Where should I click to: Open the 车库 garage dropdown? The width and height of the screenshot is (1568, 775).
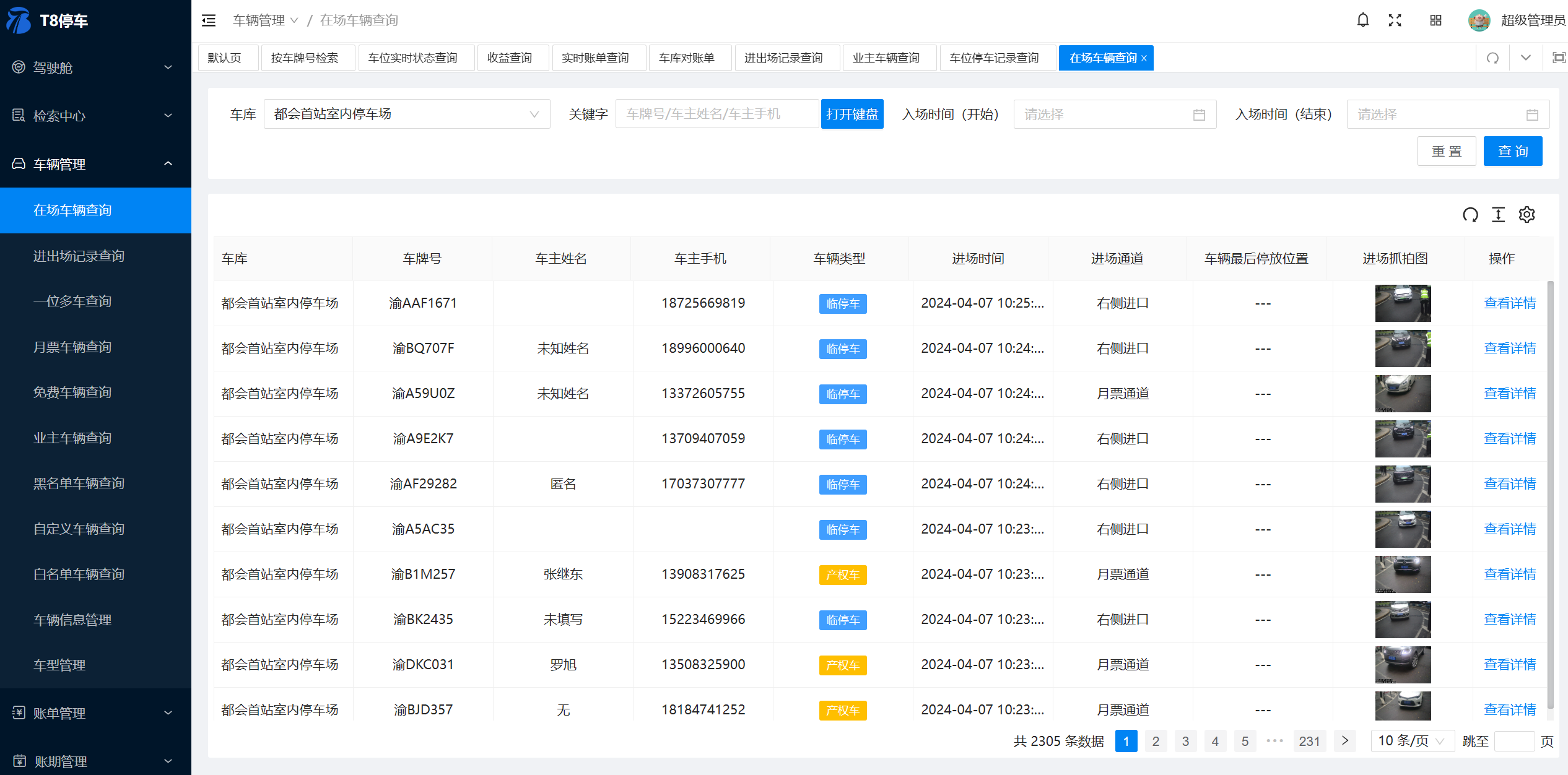click(x=407, y=114)
